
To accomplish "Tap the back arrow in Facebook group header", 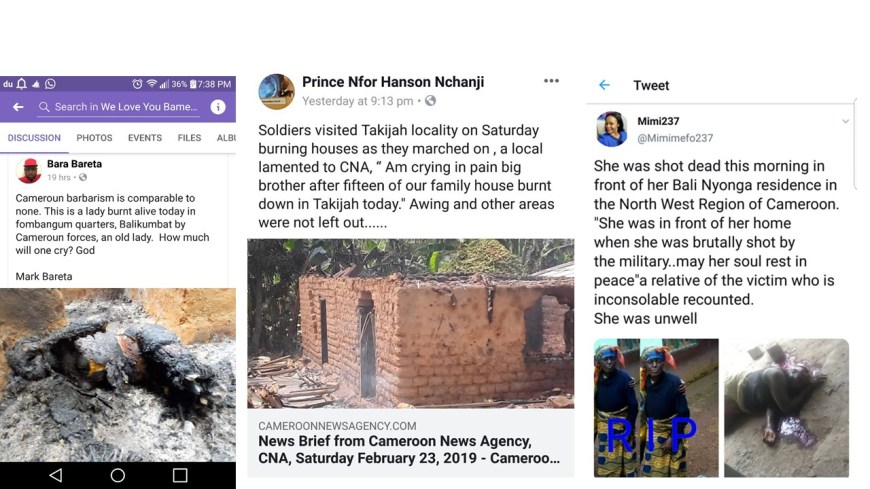I will [x=18, y=107].
